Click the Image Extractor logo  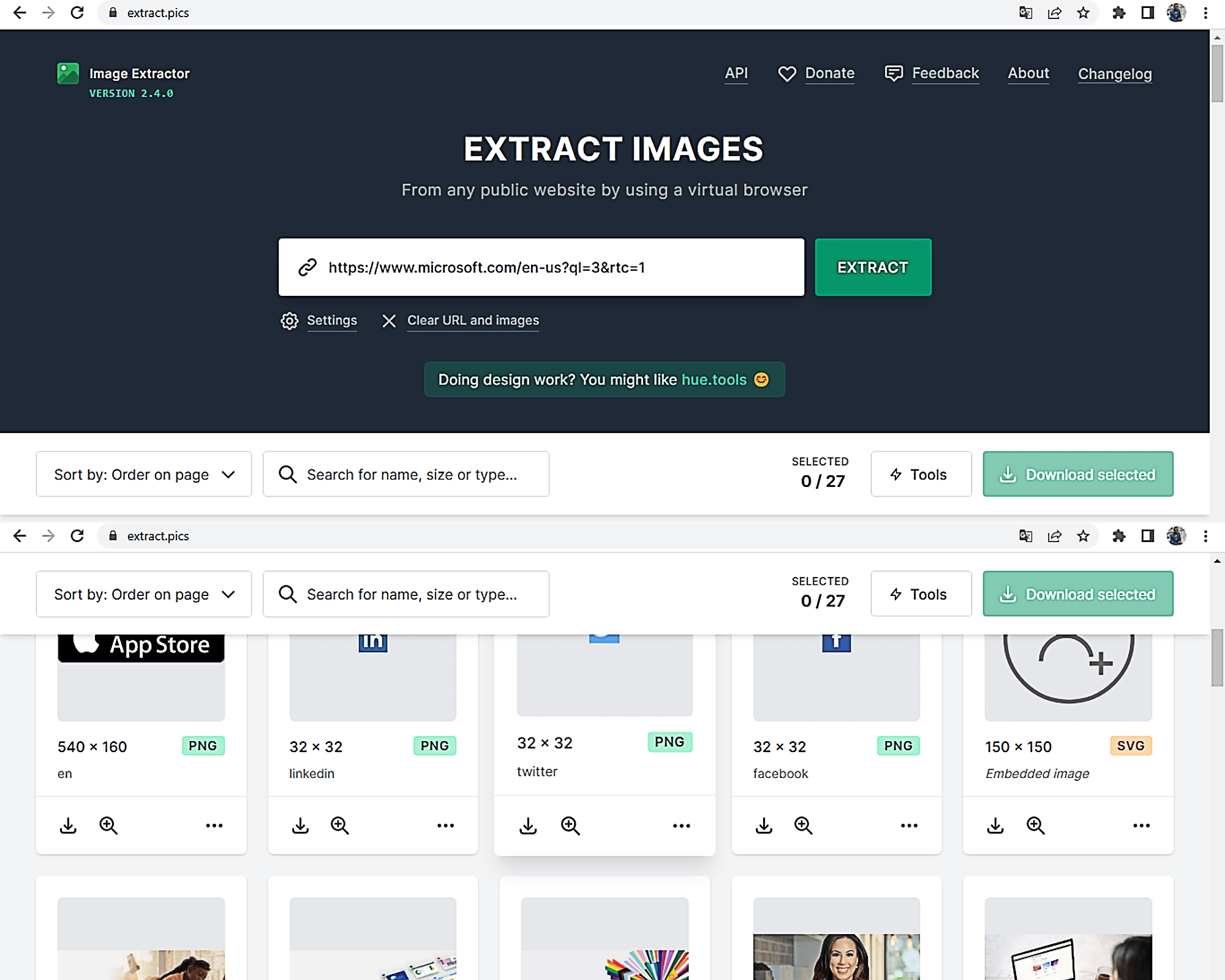68,73
